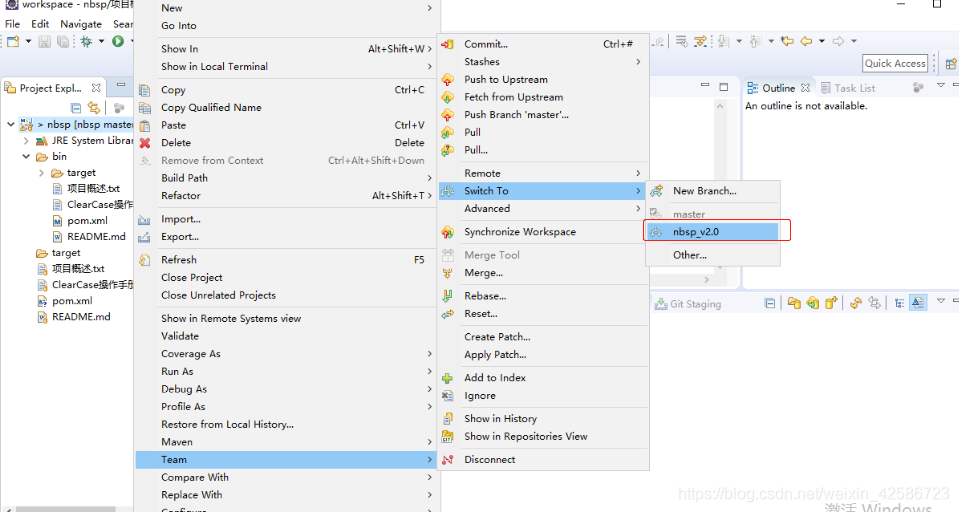Click the Quick Access search field

[895, 63]
